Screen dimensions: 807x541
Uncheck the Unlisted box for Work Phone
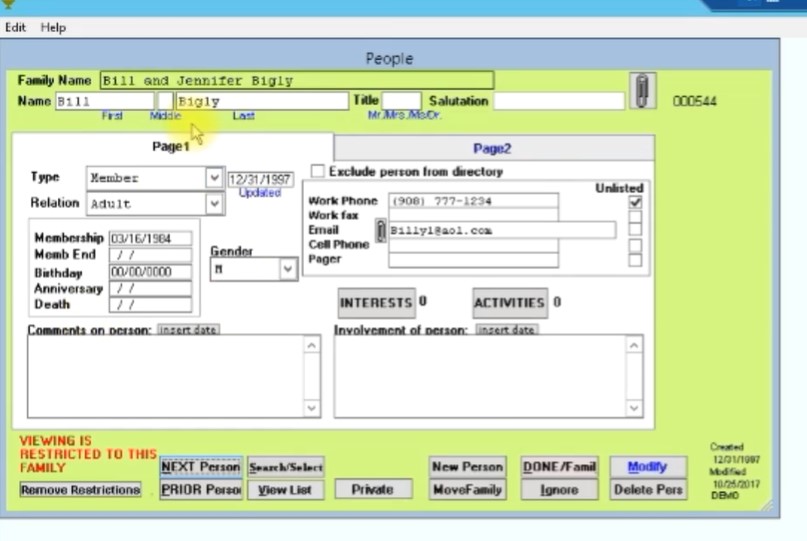(x=635, y=202)
